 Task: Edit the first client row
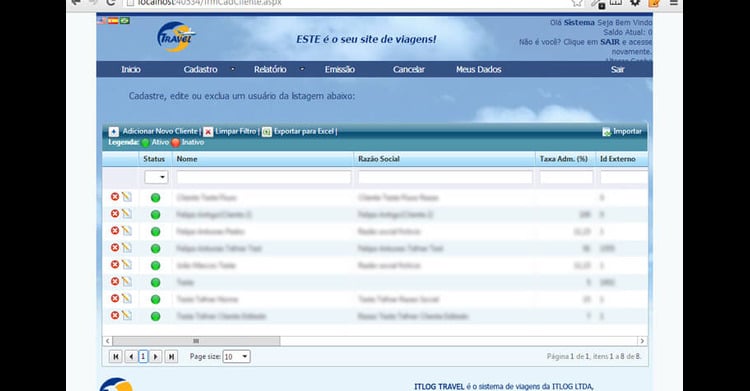click(126, 197)
